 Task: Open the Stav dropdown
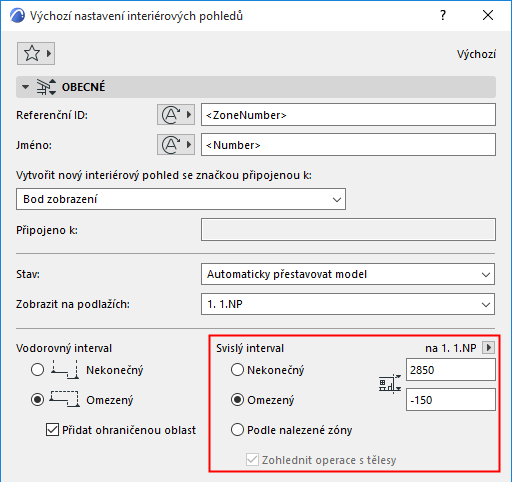[348, 274]
